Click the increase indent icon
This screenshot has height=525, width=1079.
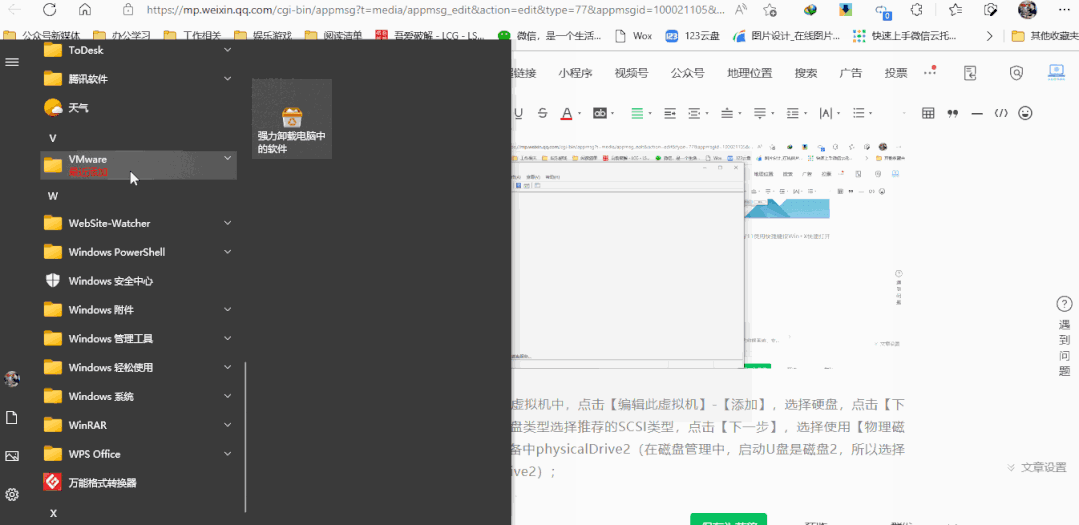point(670,113)
